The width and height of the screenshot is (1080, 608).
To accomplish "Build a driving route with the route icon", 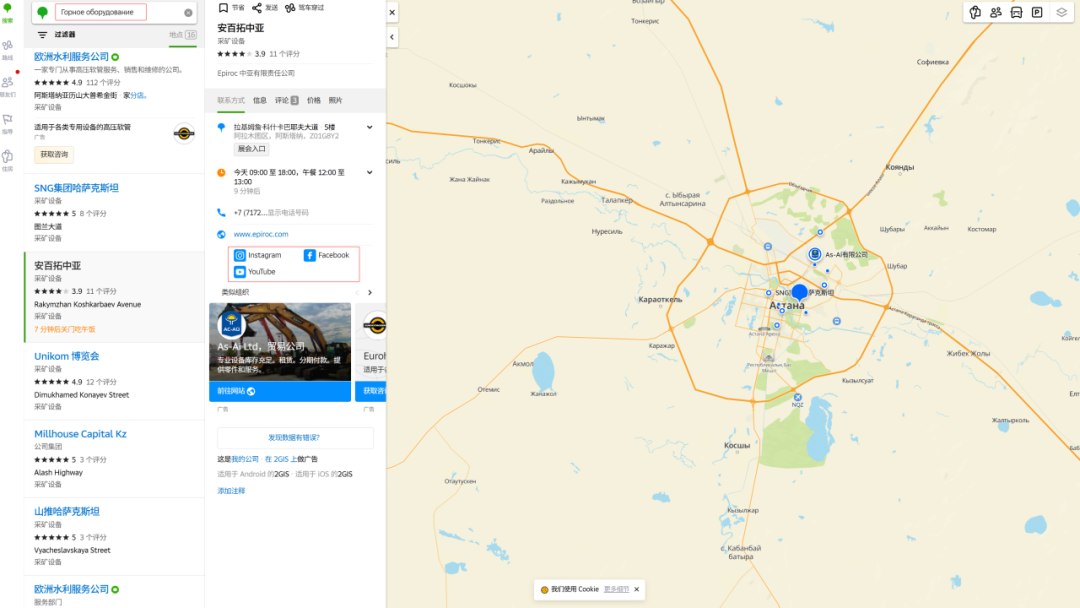I will coord(290,8).
